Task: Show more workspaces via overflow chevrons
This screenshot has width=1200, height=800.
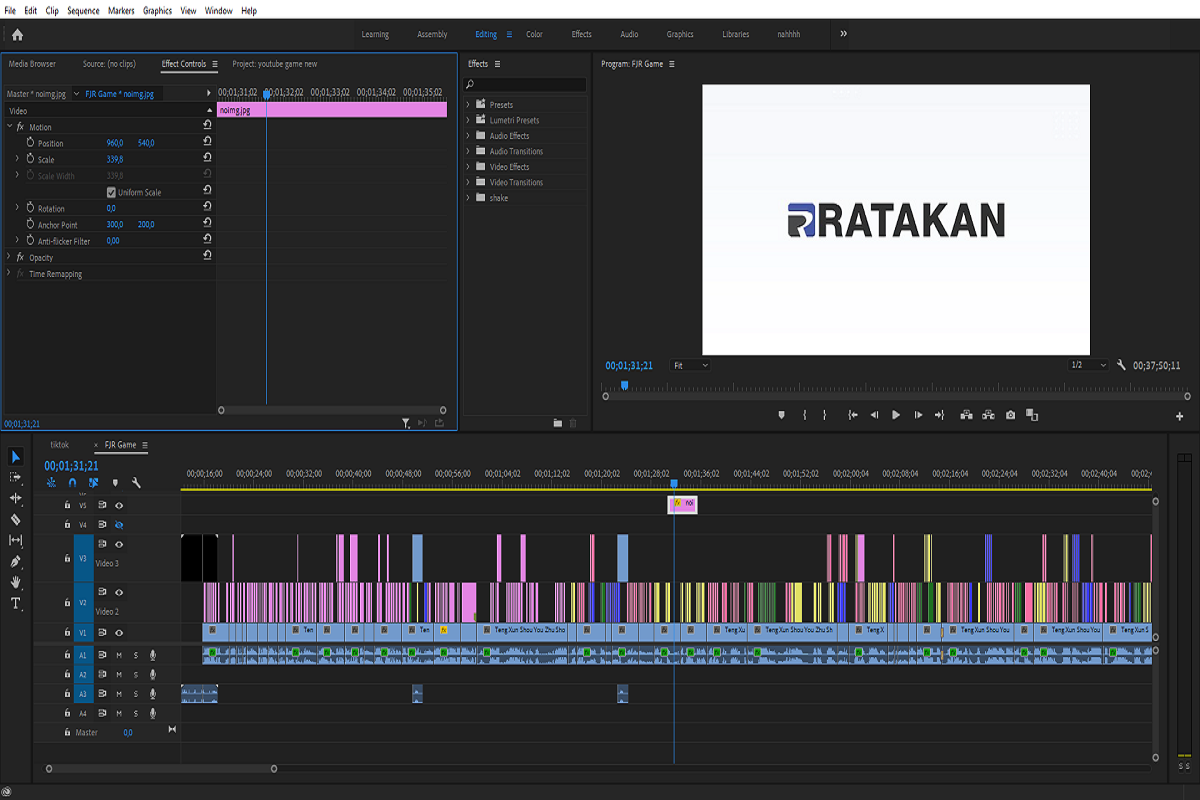Action: (843, 34)
